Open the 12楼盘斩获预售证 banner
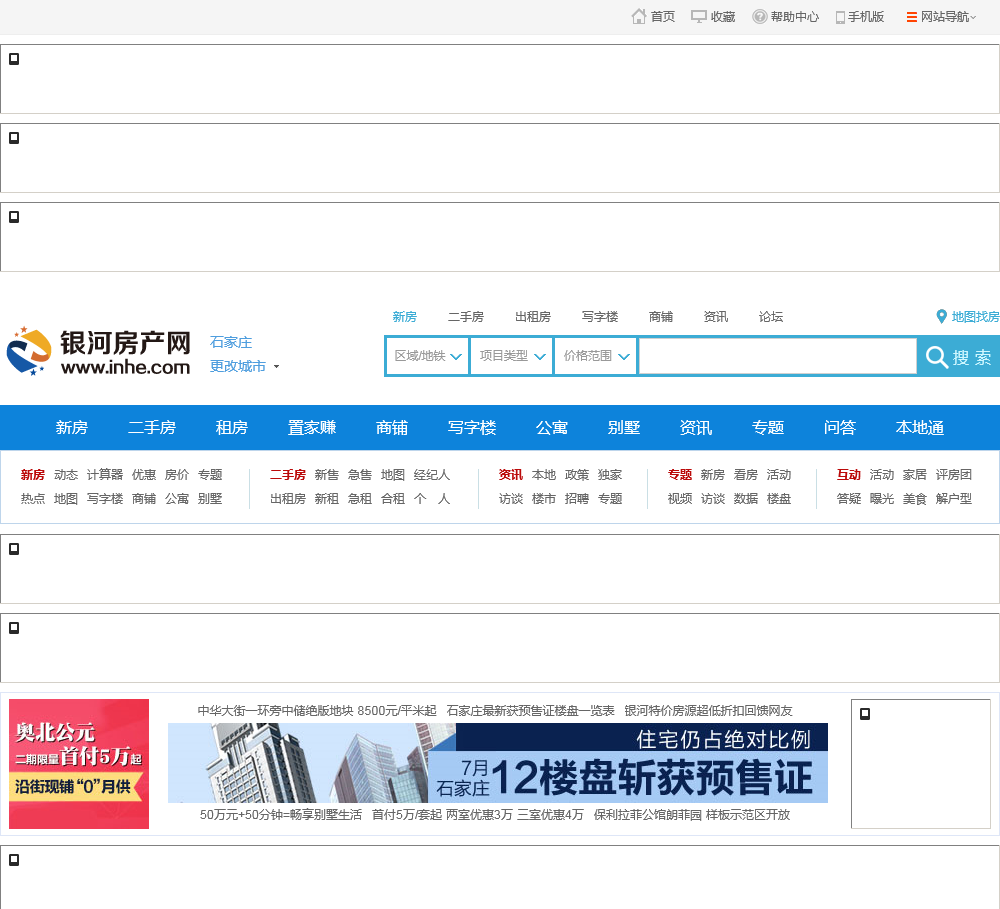 tap(497, 763)
